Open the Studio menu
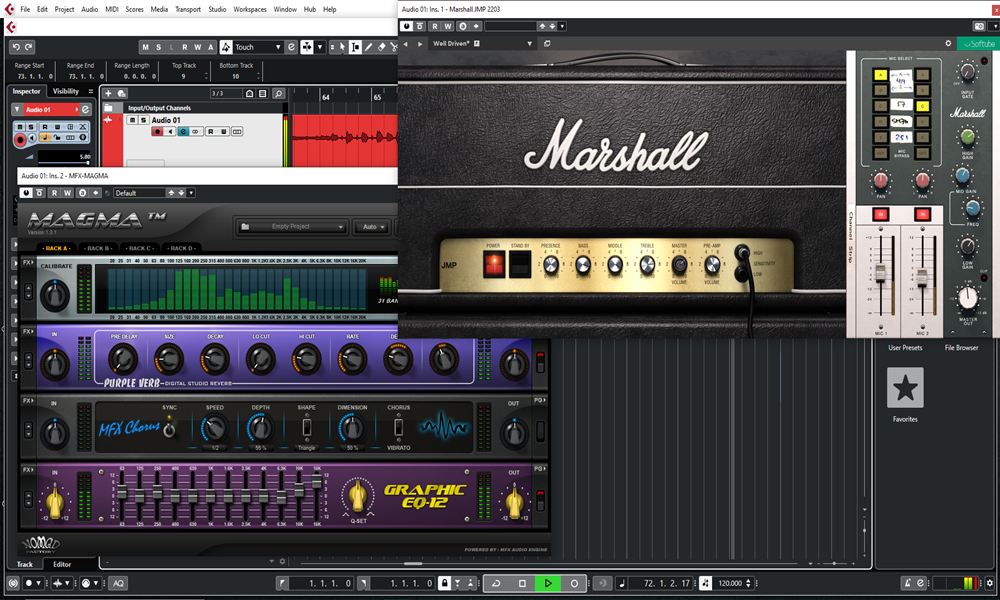This screenshot has width=1000, height=600. tap(217, 9)
